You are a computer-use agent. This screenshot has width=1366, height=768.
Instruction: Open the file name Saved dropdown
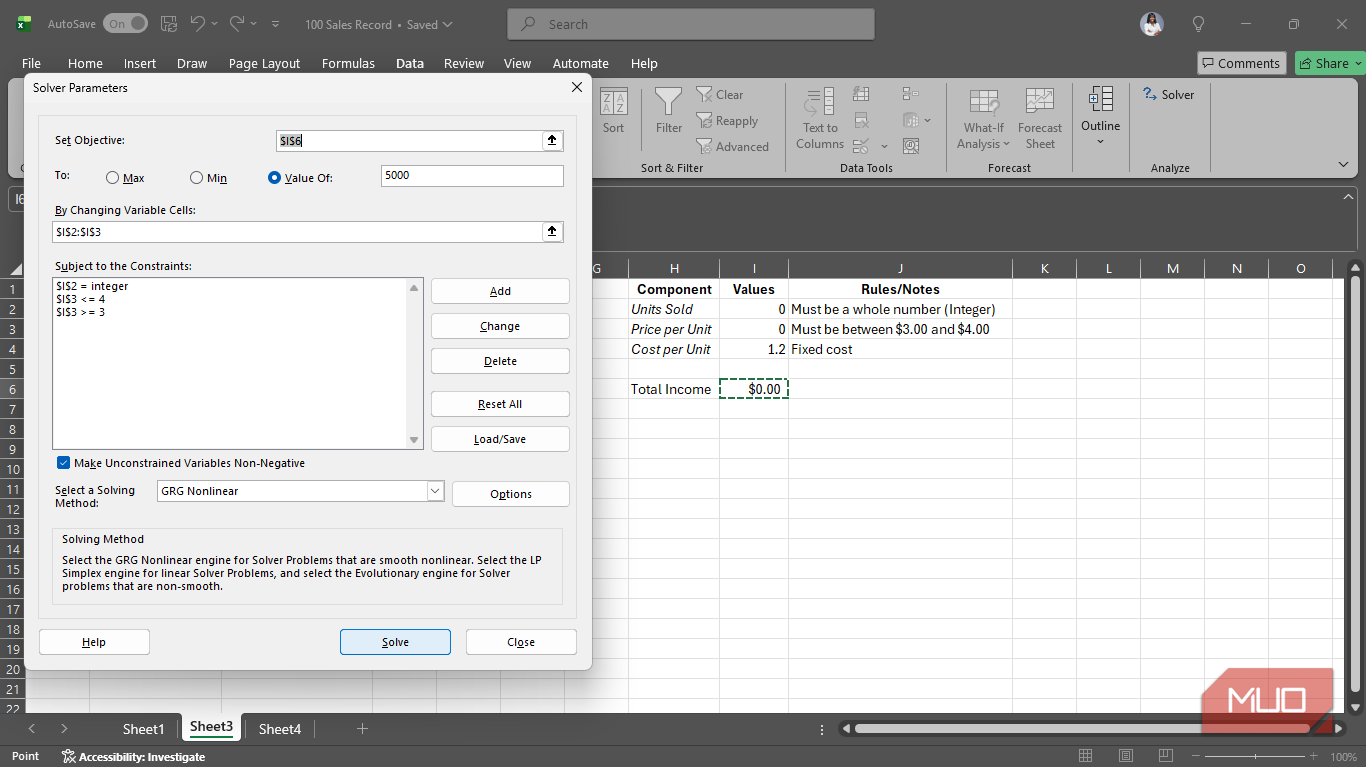coord(447,24)
